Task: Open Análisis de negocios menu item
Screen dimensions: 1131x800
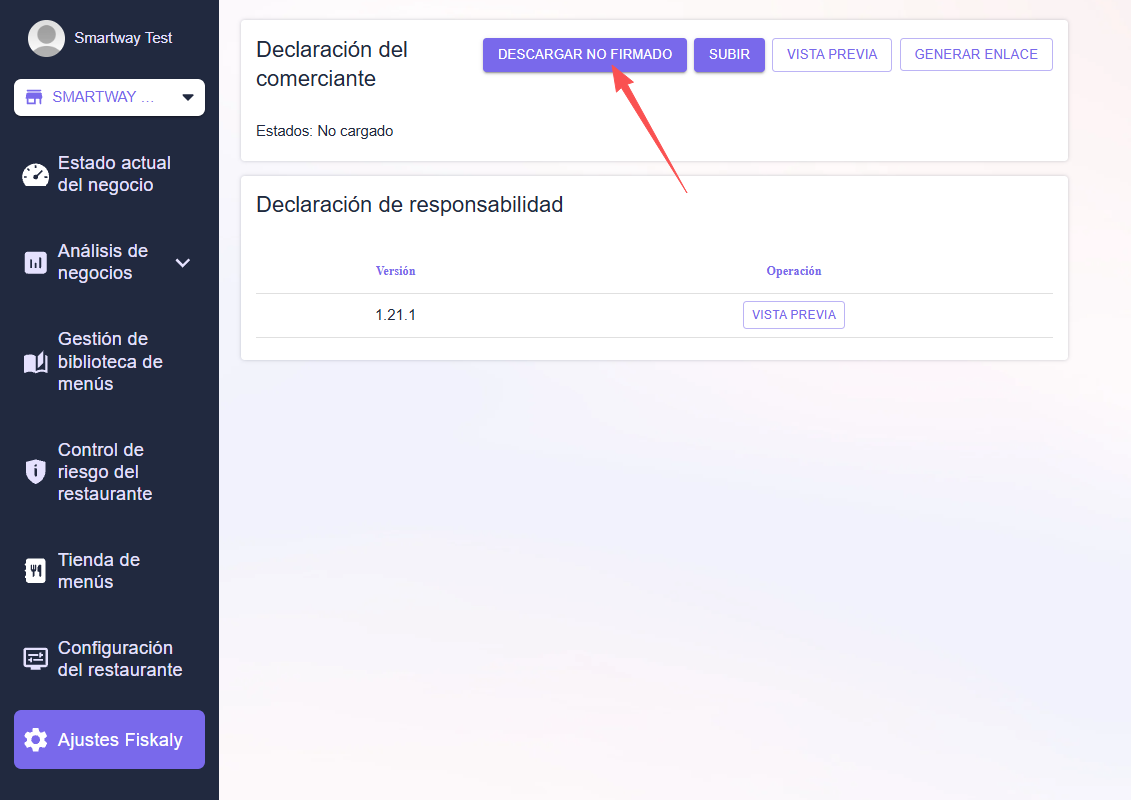Action: click(x=109, y=262)
